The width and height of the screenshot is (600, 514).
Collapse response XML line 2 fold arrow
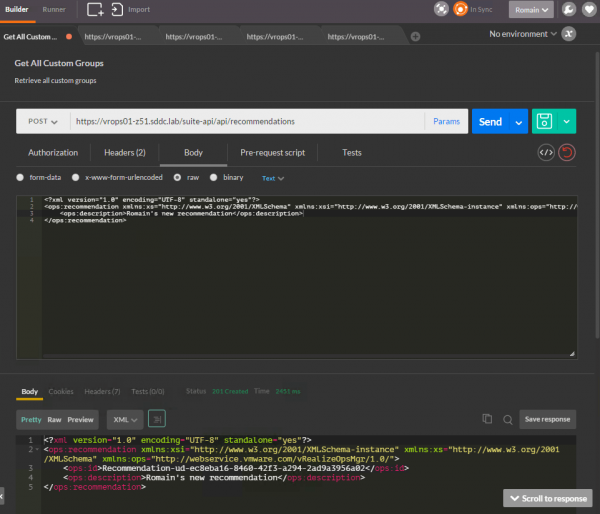[37, 449]
